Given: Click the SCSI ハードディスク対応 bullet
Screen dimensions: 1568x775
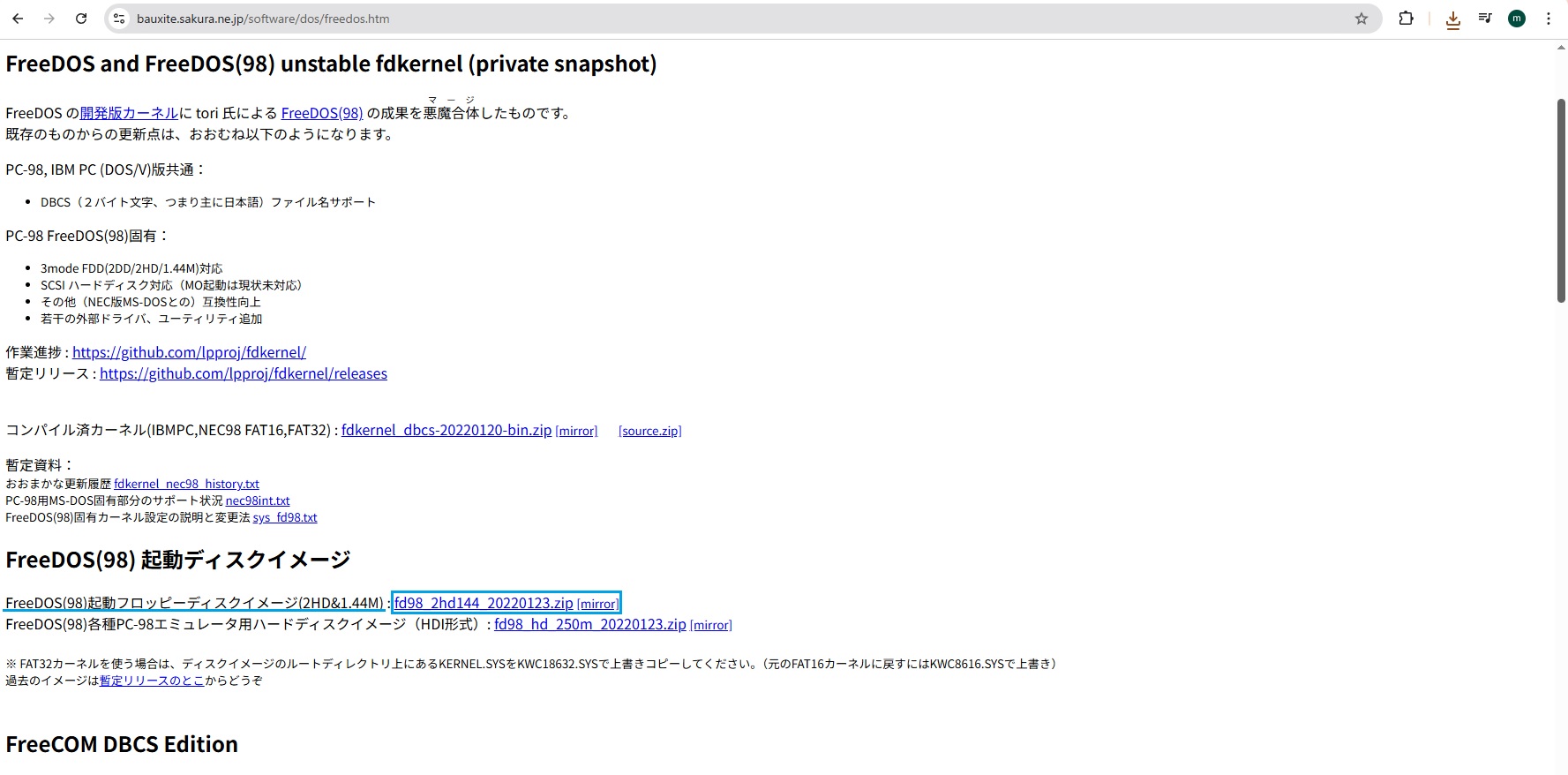Looking at the screenshot, I should tap(174, 285).
